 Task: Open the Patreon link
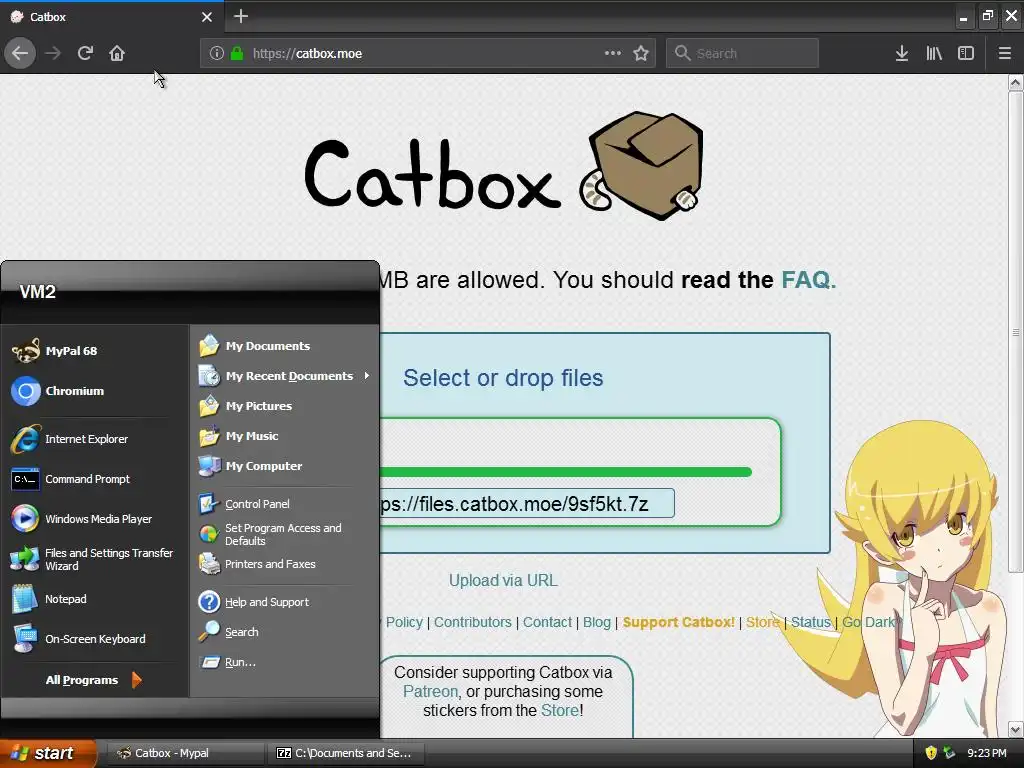pyautogui.click(x=430, y=692)
